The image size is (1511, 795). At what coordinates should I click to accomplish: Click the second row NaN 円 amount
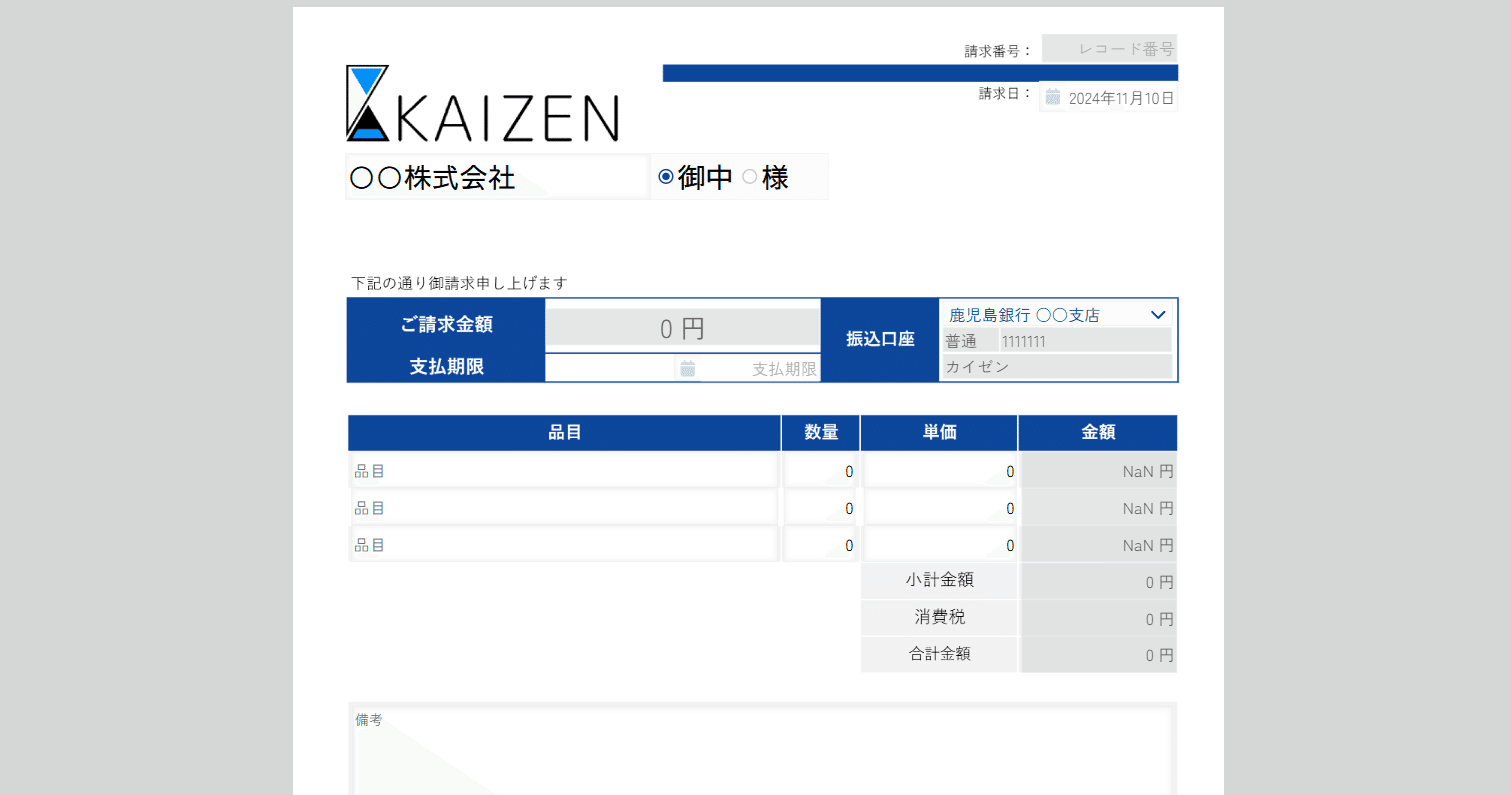pyautogui.click(x=1098, y=508)
